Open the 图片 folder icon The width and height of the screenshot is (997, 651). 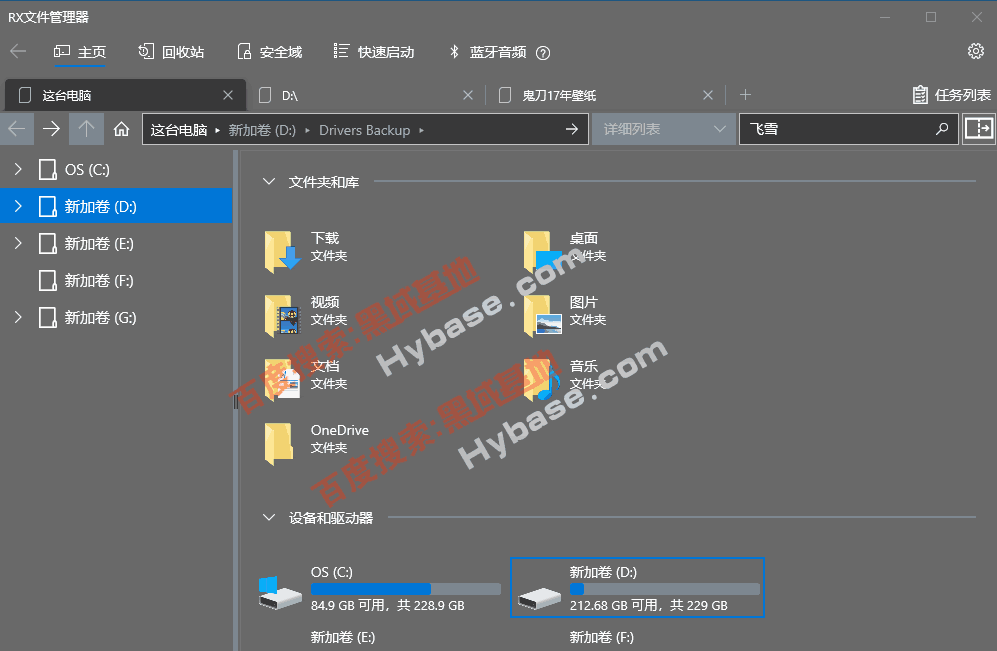542,315
